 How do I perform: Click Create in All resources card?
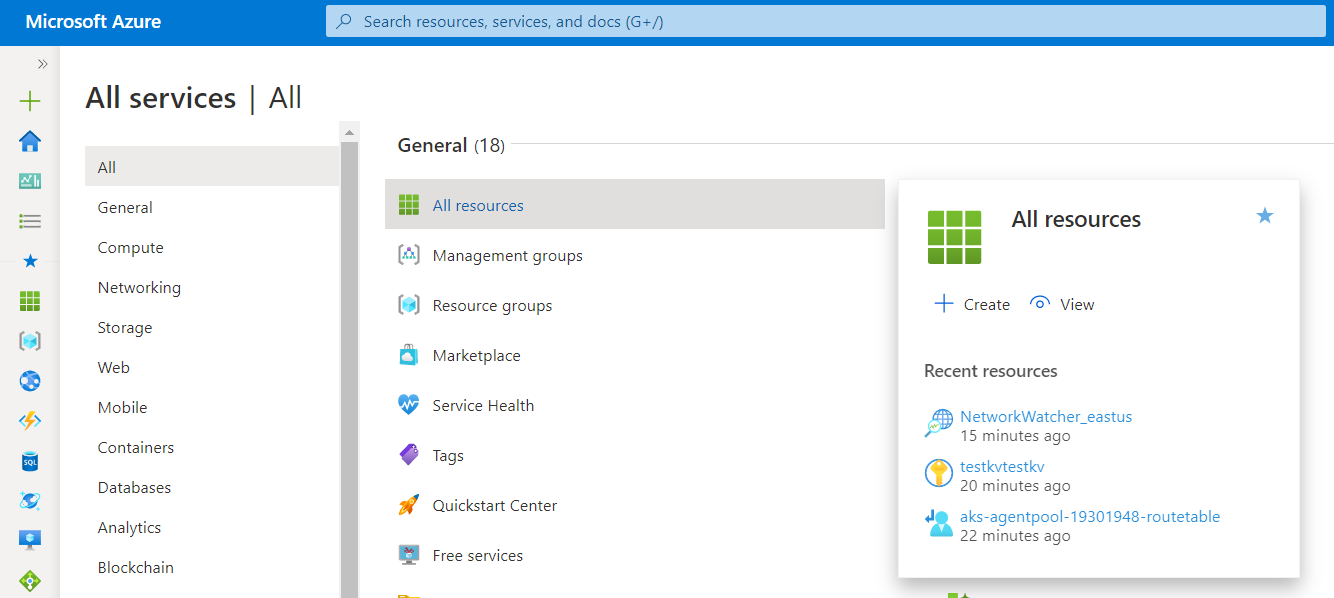coord(972,304)
